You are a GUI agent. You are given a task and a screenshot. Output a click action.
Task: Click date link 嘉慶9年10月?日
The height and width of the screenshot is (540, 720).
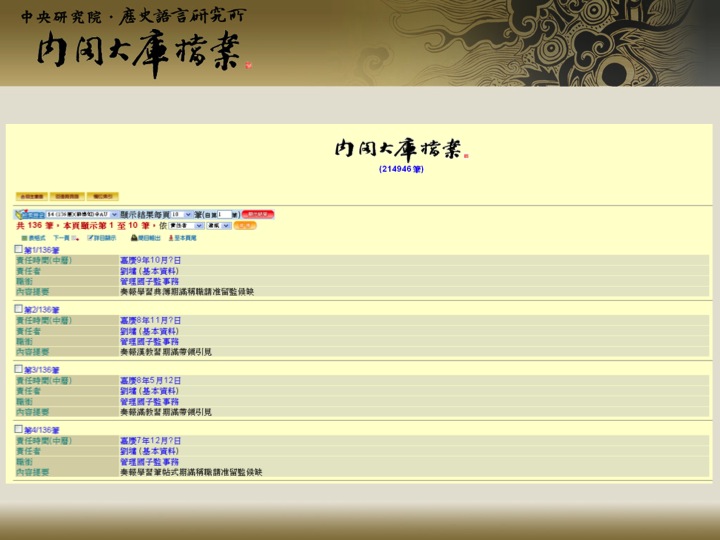151,260
